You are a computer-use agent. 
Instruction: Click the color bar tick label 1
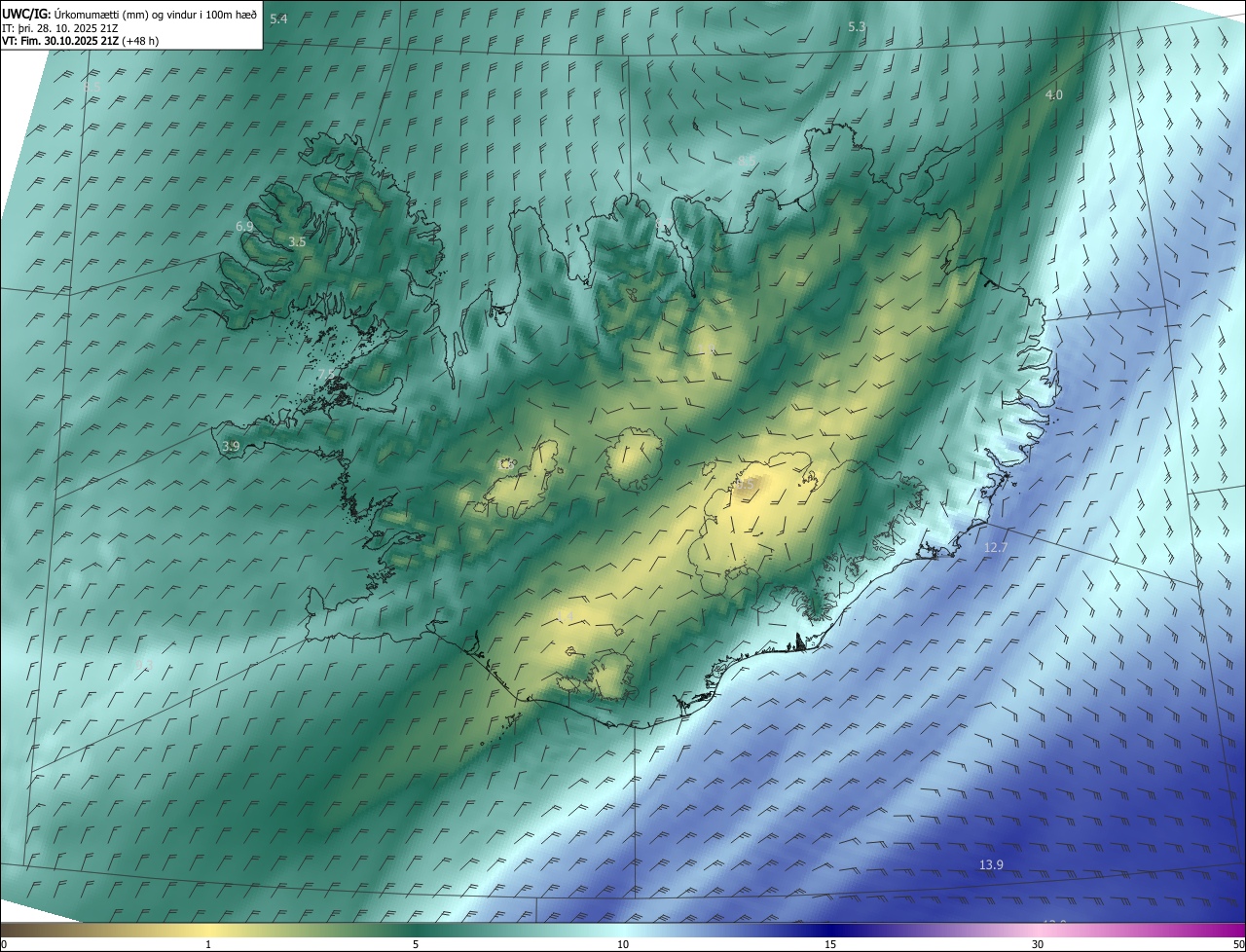point(208,944)
